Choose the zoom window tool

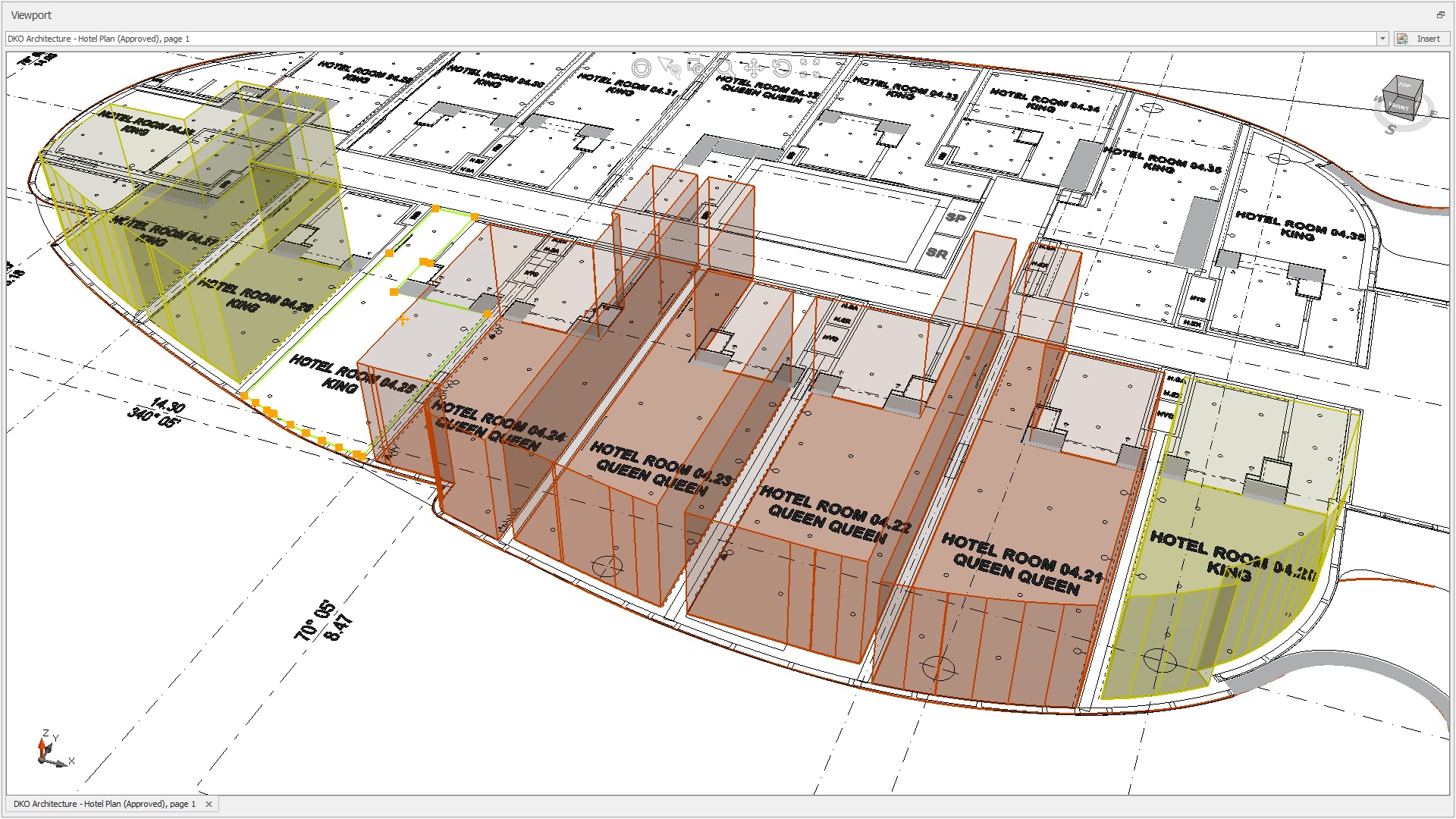tap(695, 67)
